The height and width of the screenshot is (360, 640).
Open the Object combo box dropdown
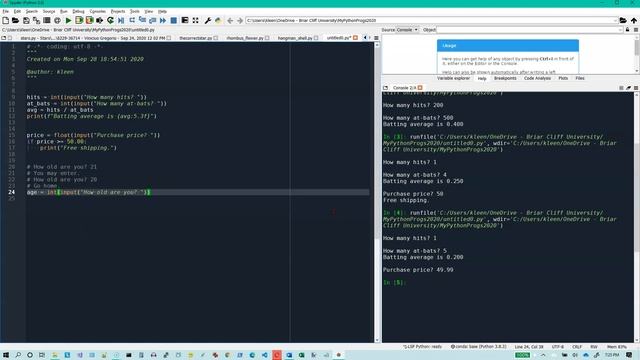[x=620, y=30]
